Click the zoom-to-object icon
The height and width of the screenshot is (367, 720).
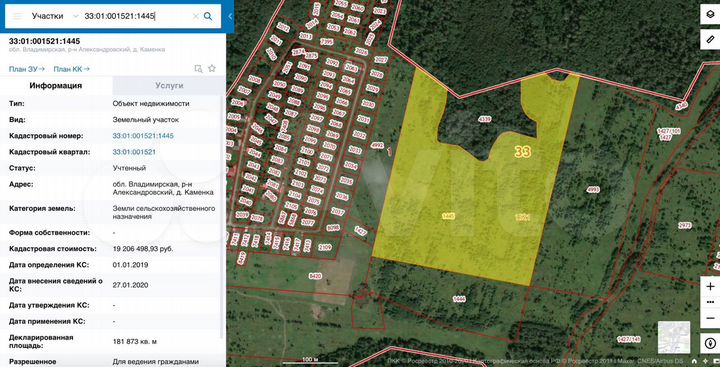198,69
